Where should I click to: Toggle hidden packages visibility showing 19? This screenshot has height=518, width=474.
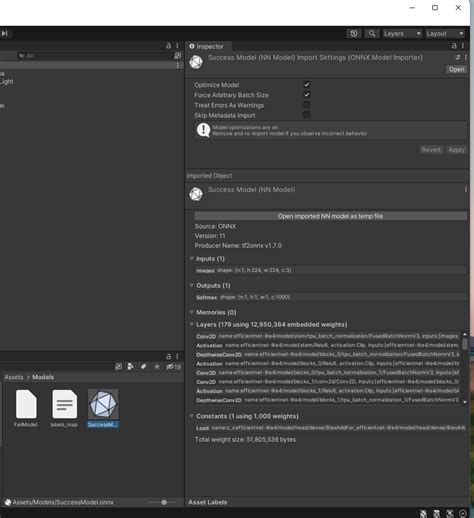click(174, 367)
